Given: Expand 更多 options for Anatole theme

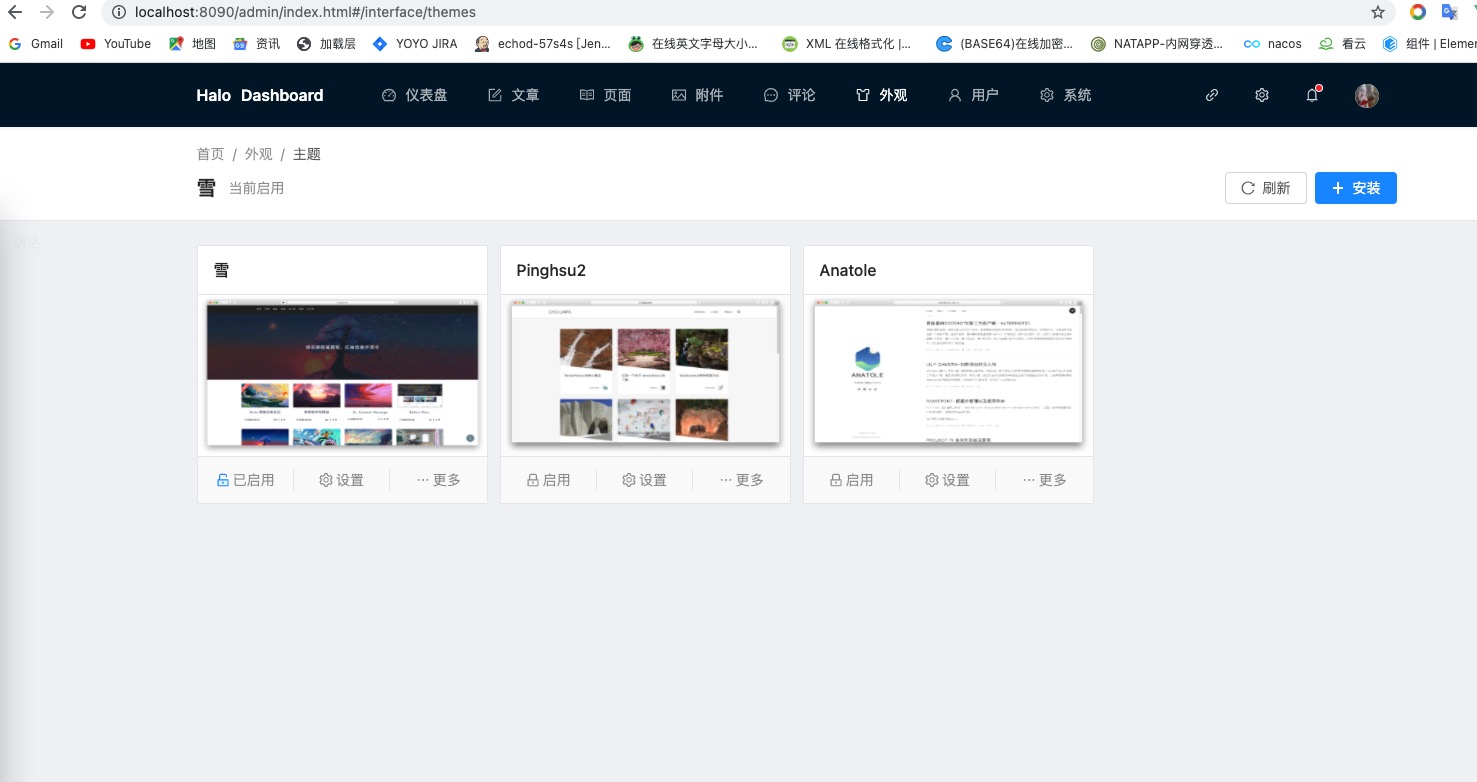Looking at the screenshot, I should tap(1044, 480).
